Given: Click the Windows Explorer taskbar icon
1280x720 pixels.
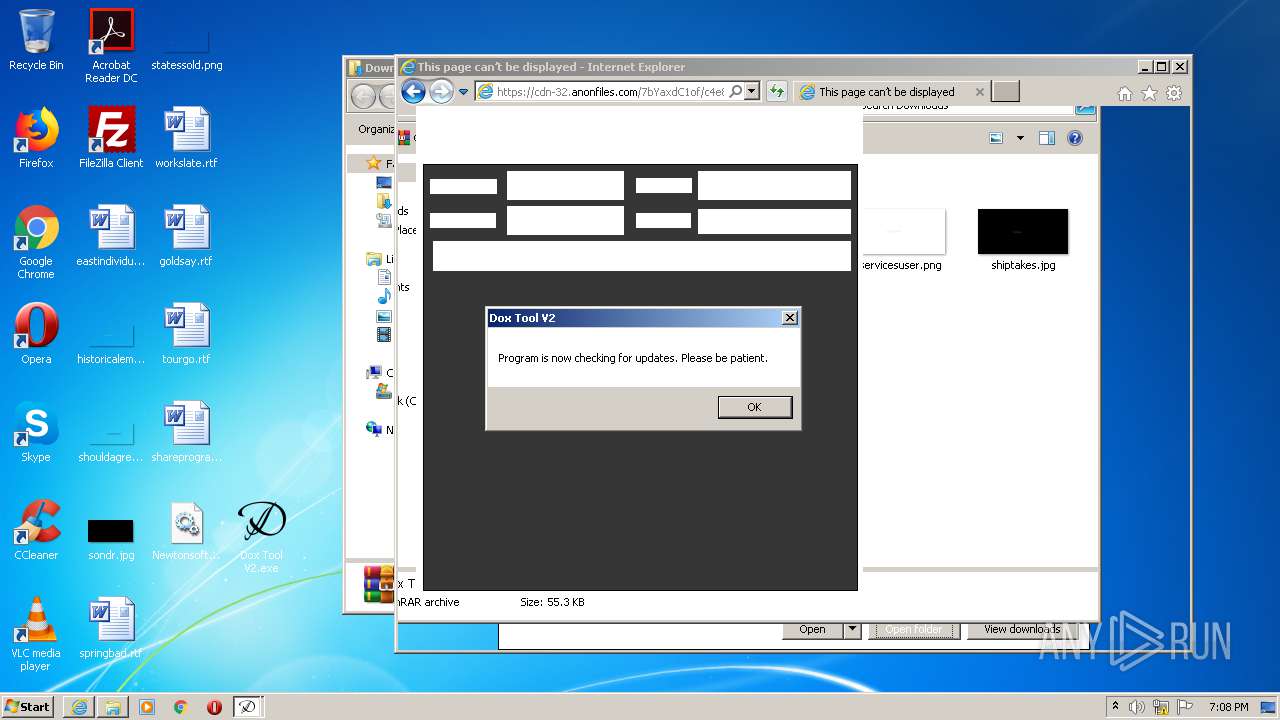Looking at the screenshot, I should 113,706.
